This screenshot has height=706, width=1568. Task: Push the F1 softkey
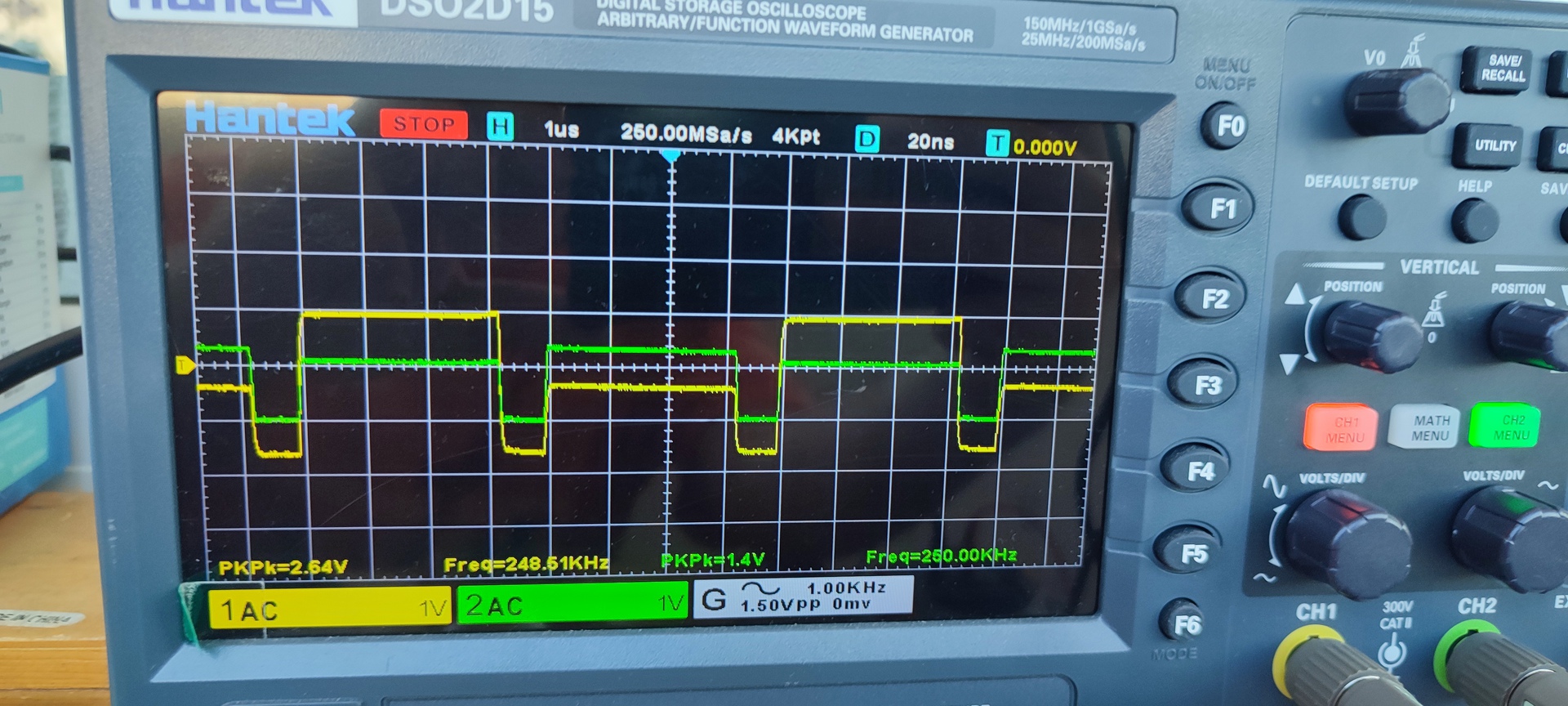(x=1220, y=209)
